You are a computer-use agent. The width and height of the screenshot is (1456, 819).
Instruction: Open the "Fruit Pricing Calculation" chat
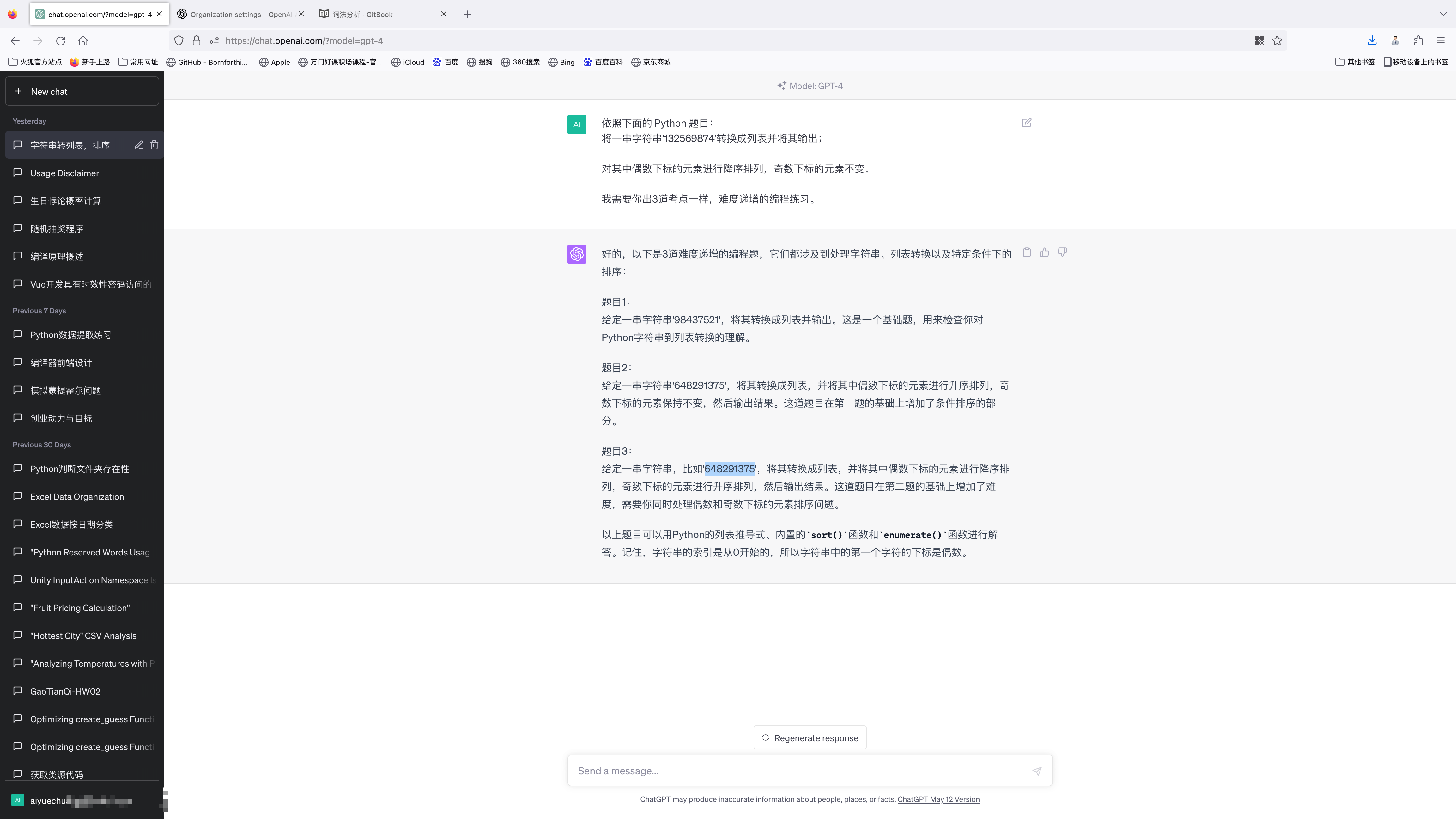(82, 608)
